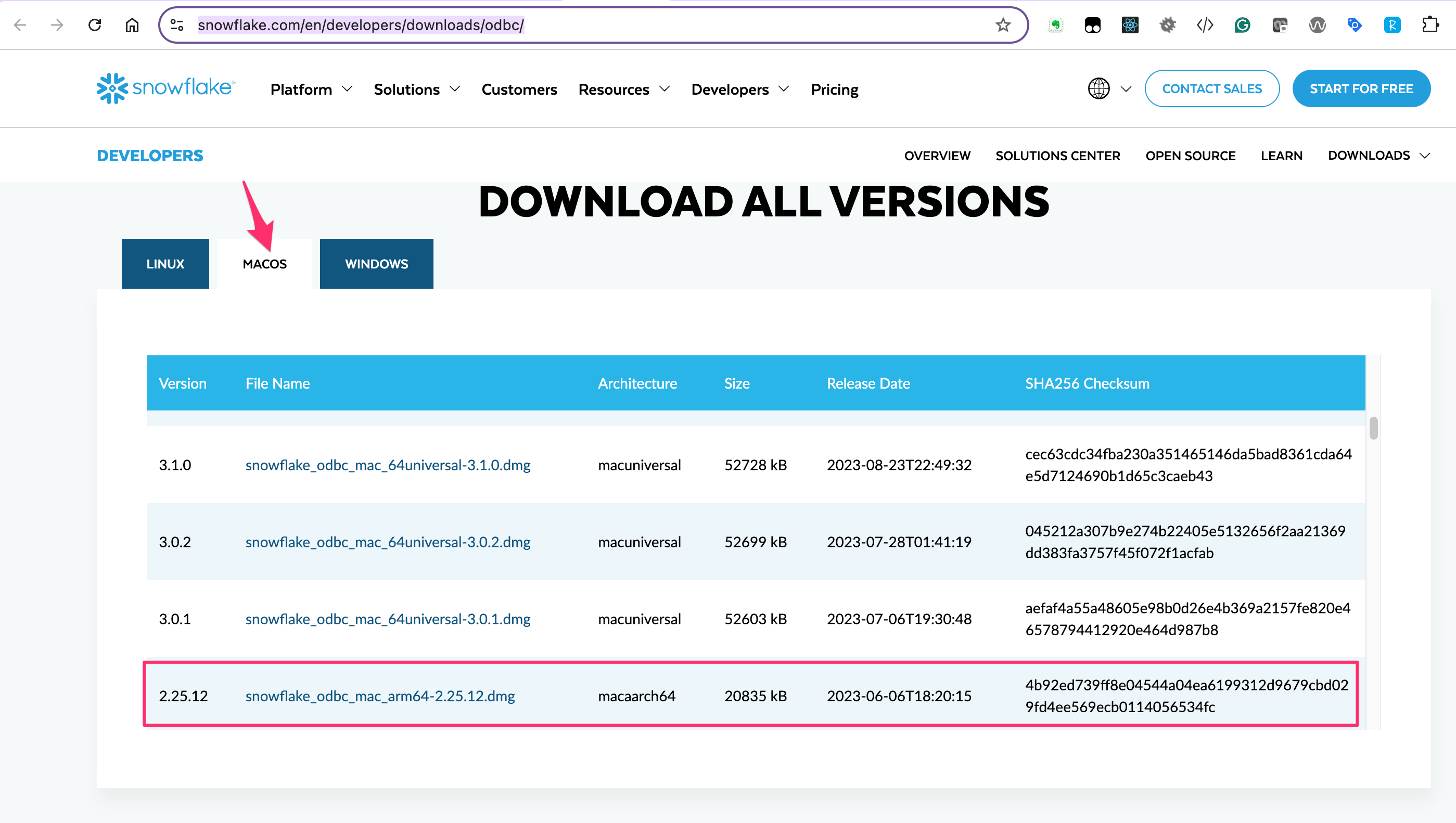Click the gear extension icon

(x=1167, y=25)
